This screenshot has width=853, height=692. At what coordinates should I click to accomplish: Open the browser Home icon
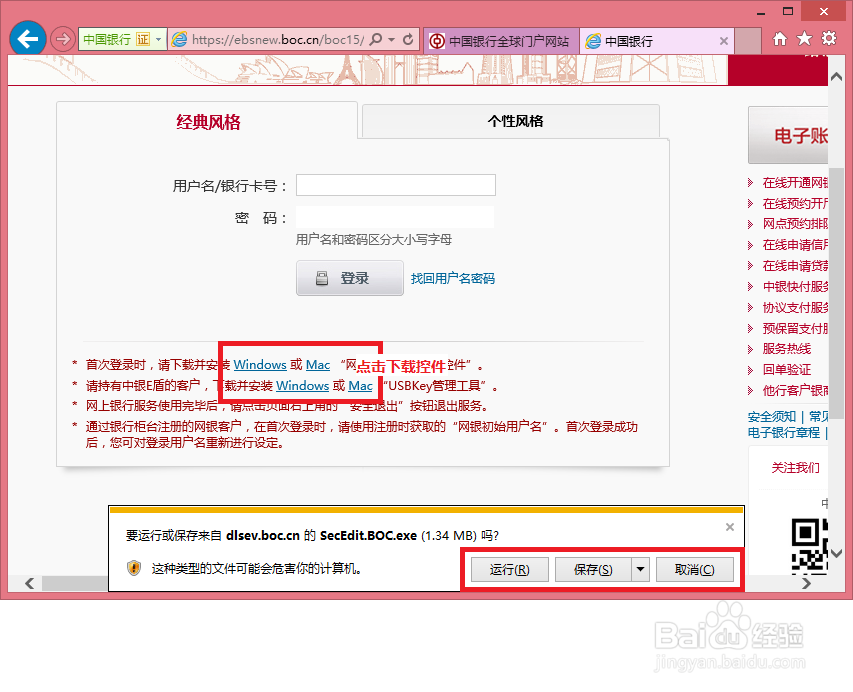tap(780, 39)
